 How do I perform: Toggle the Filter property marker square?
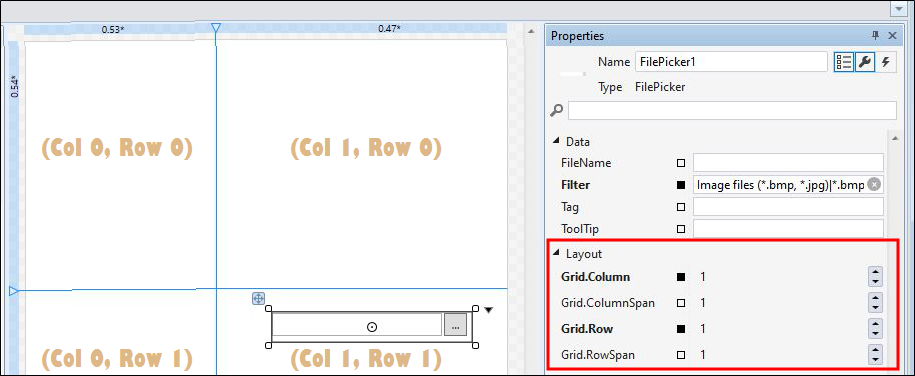[x=680, y=185]
